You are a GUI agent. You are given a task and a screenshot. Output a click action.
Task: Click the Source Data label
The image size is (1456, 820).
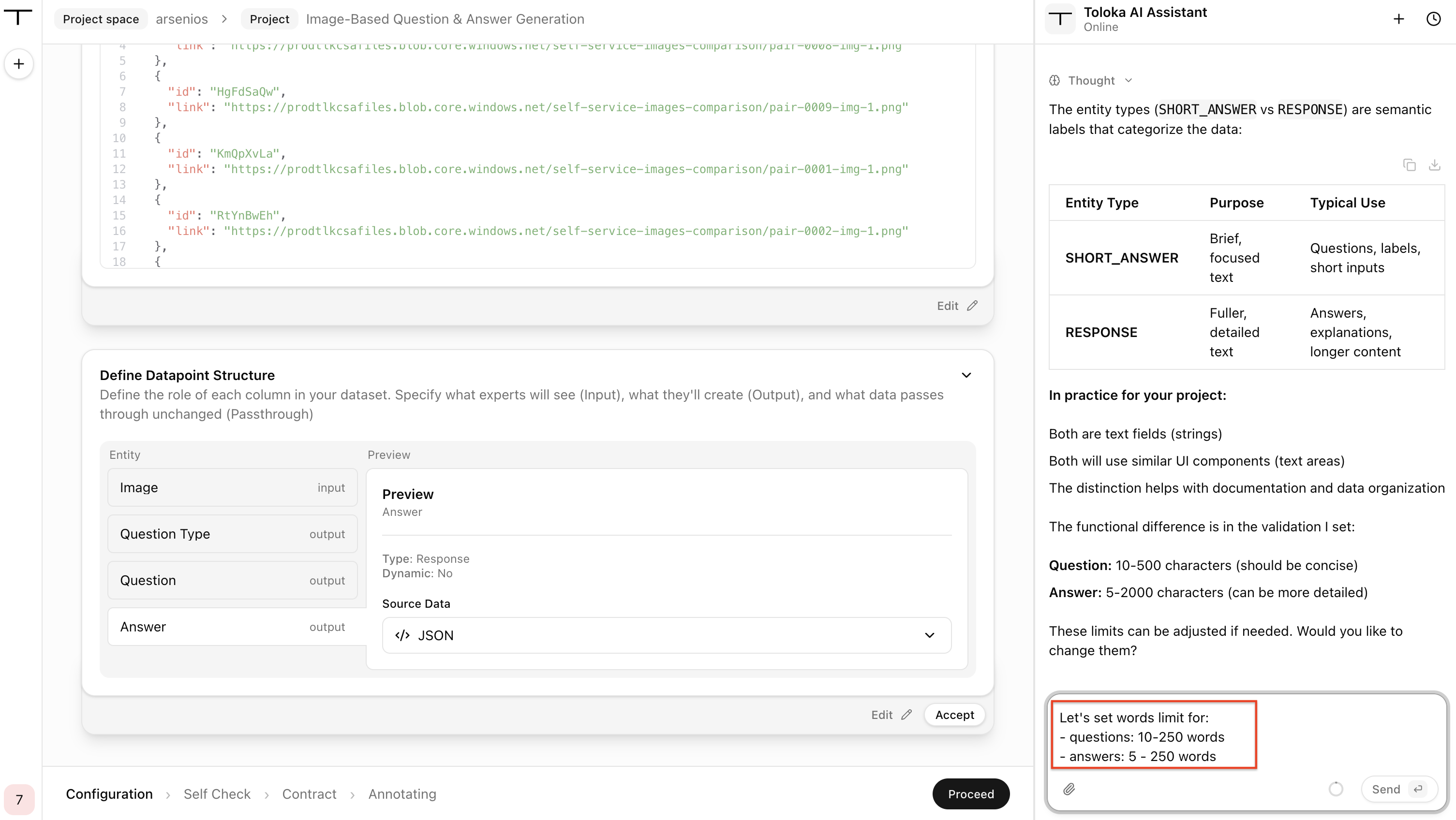[x=416, y=603]
